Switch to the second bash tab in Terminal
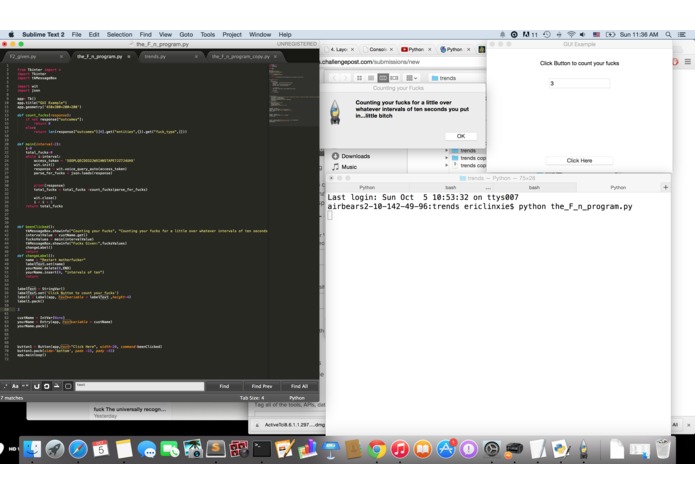The width and height of the screenshot is (695, 494). (x=534, y=187)
